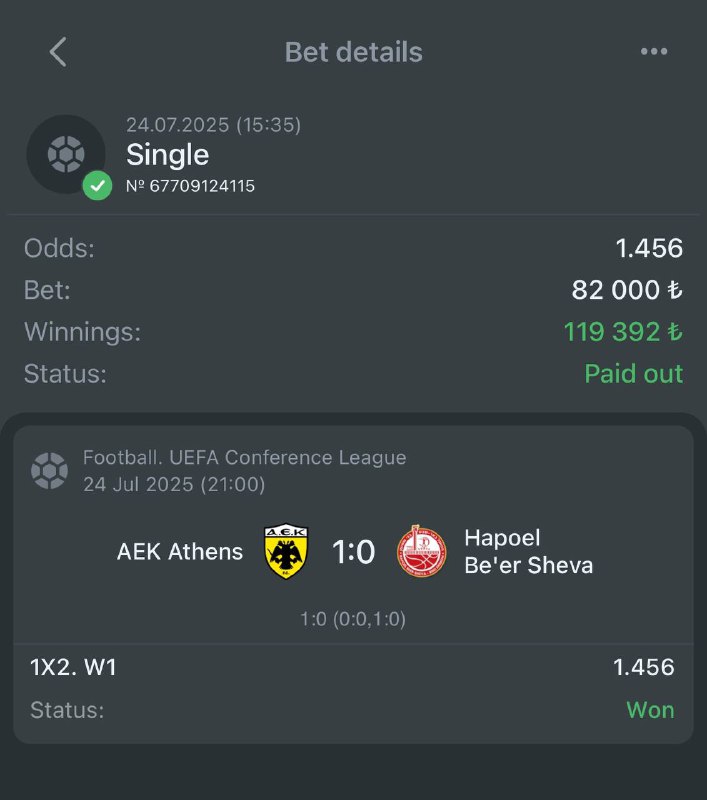Tap the green checkmark won badge
707x800 pixels.
[x=97, y=186]
